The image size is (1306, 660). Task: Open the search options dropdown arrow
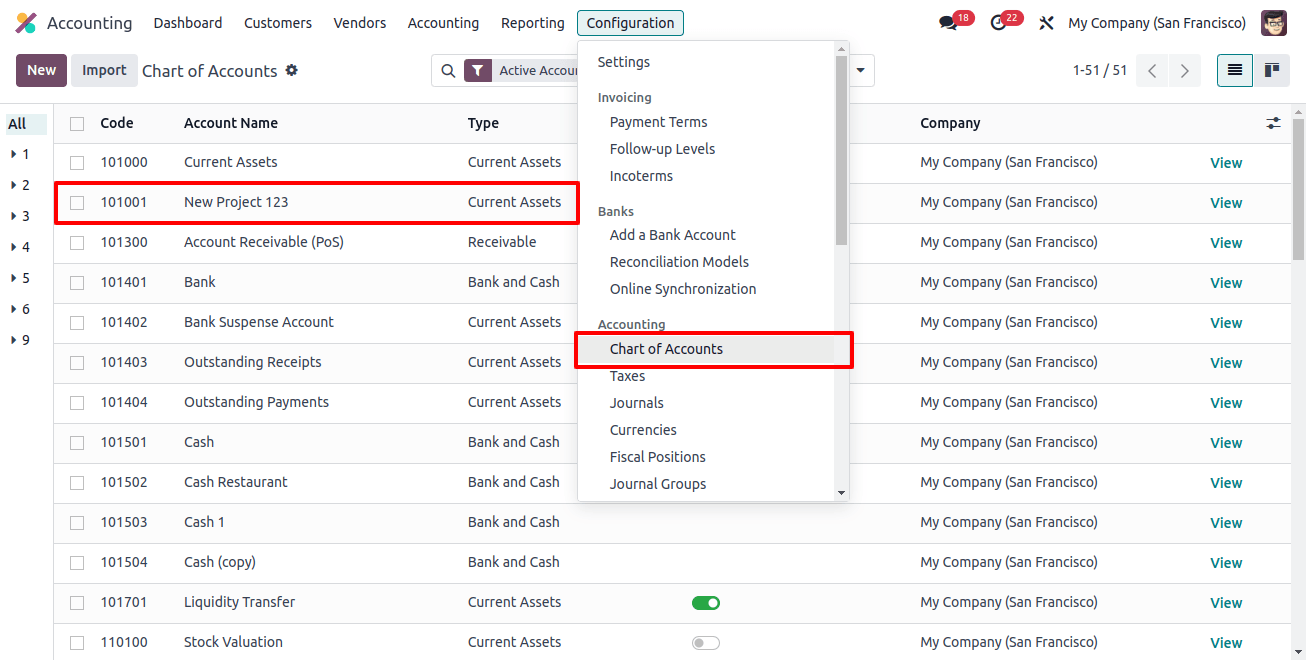(860, 71)
